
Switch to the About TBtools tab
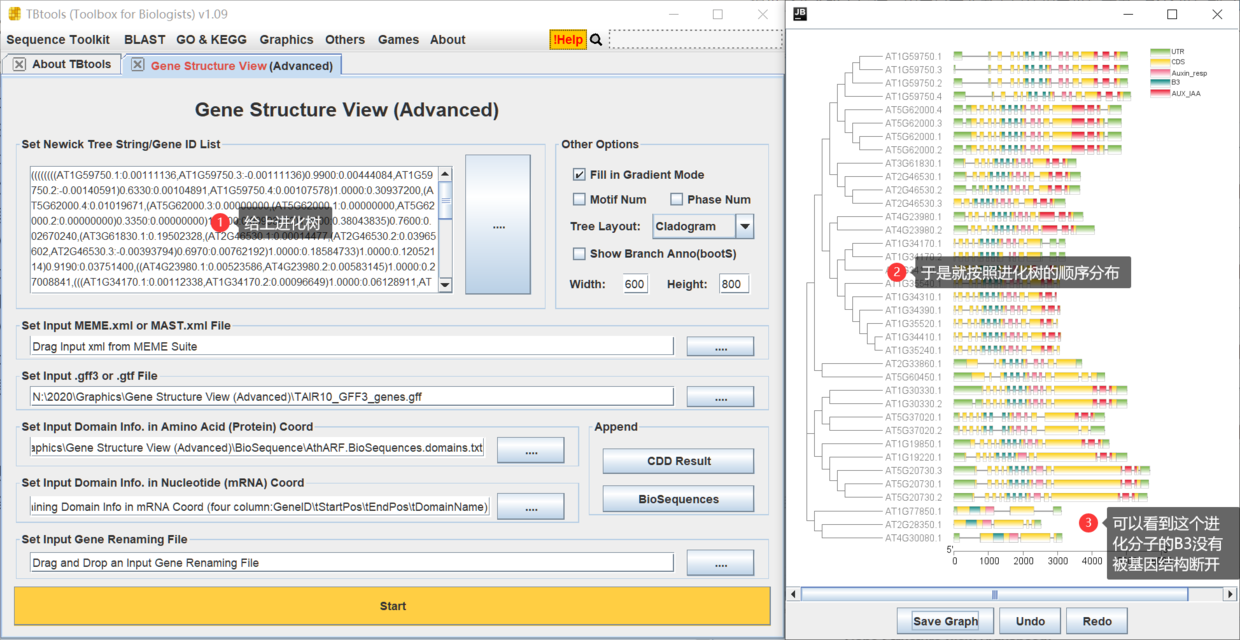(x=71, y=65)
